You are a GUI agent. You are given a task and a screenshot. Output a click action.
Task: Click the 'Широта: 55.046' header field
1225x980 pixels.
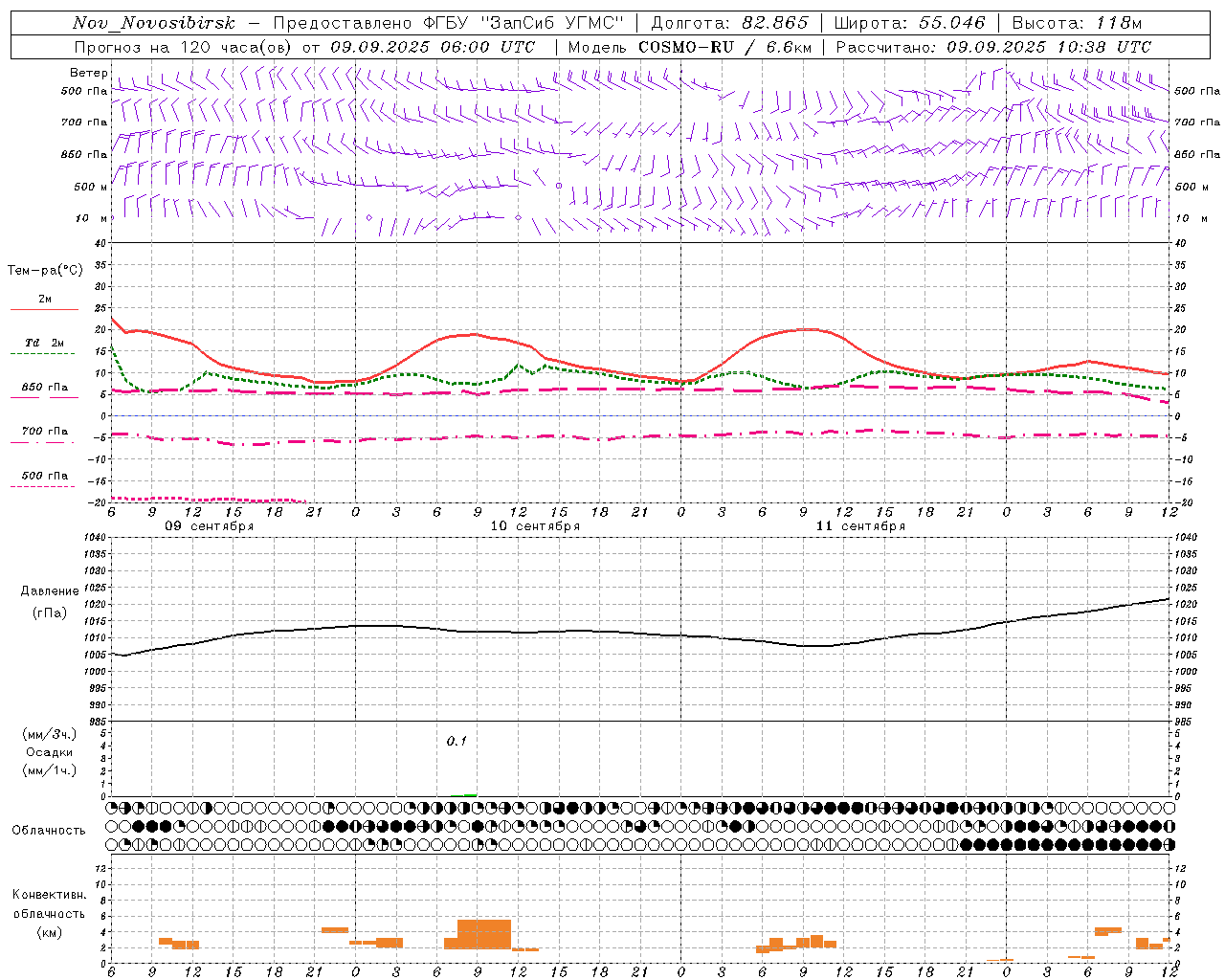910,23
